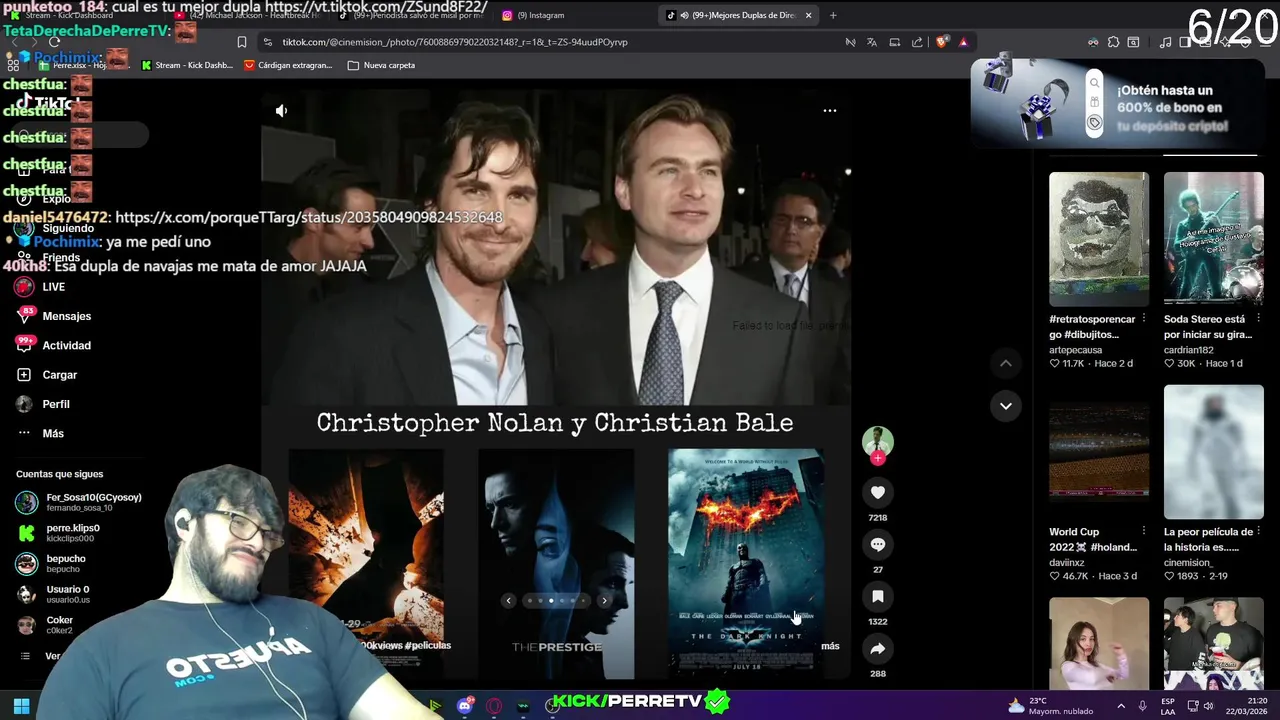Click the carousel page dots indicator
1280x720 pixels.
click(556, 601)
